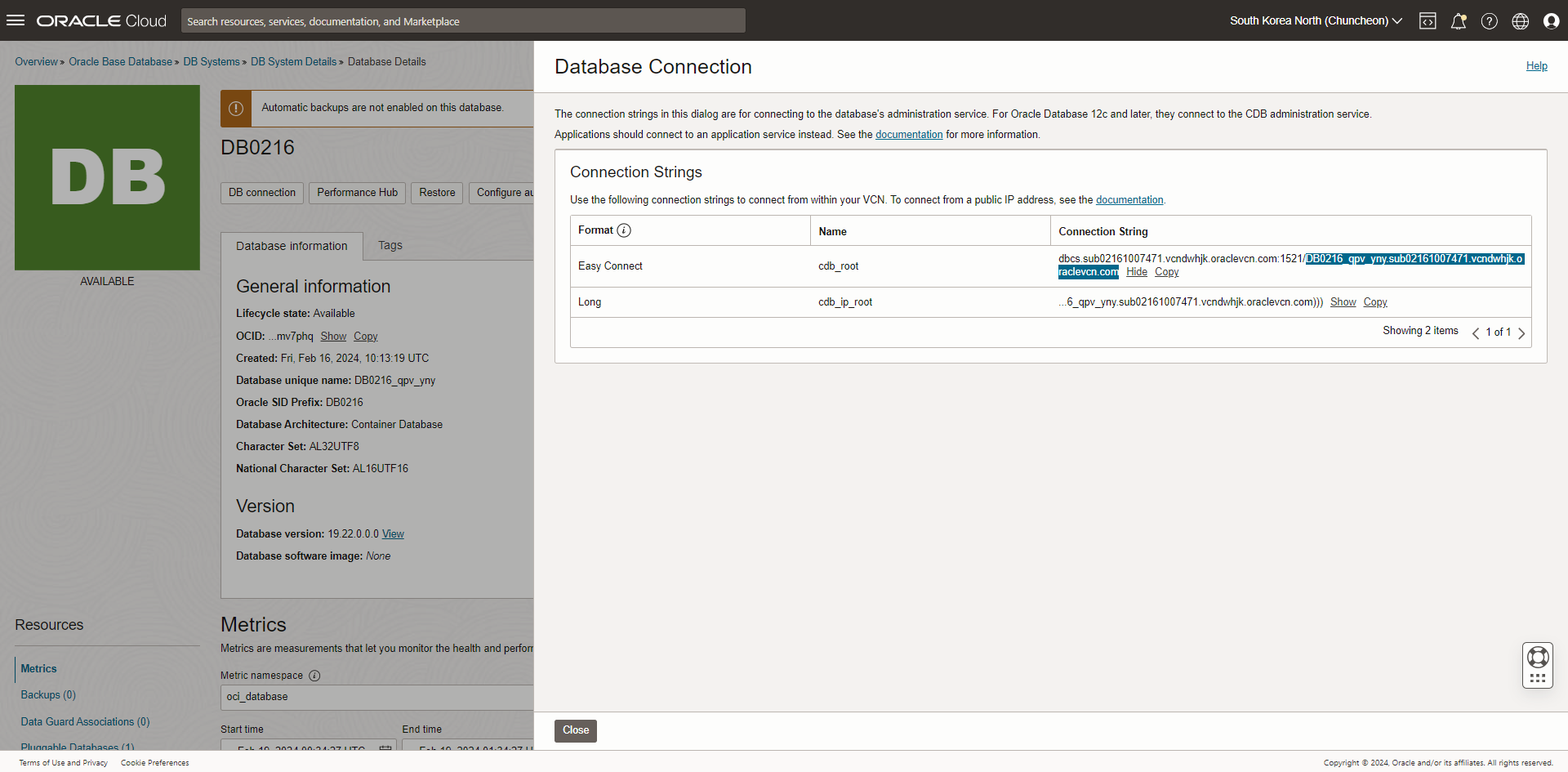1568x772 pixels.
Task: Click the Configure automatic backups button
Action: [501, 193]
